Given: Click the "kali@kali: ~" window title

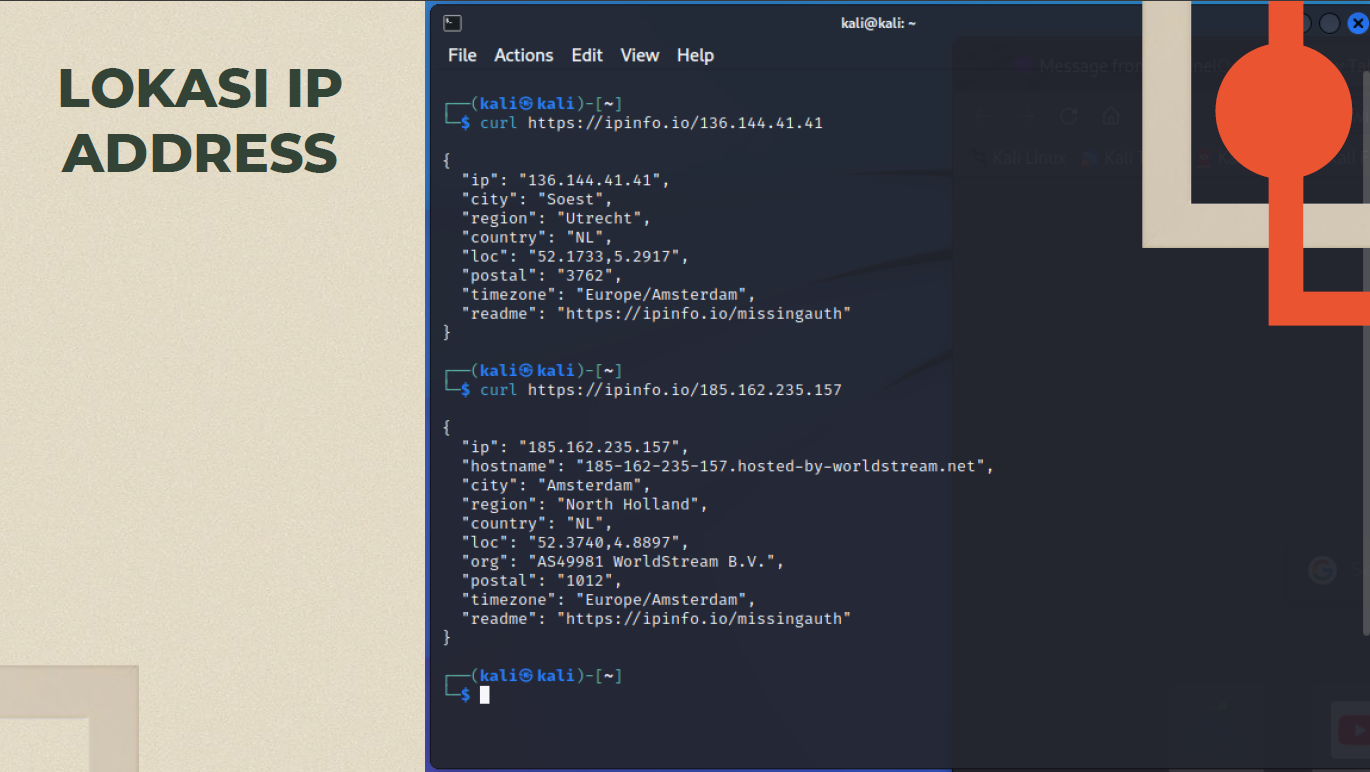Looking at the screenshot, I should tap(879, 23).
